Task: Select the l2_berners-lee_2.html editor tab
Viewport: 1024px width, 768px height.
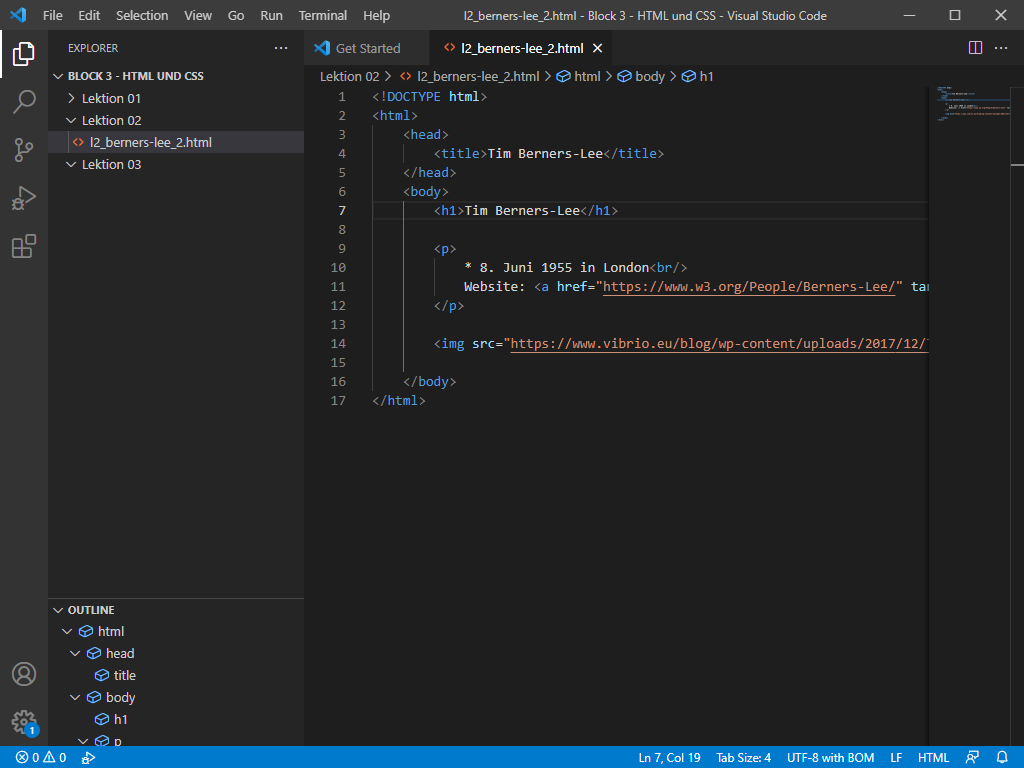Action: click(x=522, y=48)
